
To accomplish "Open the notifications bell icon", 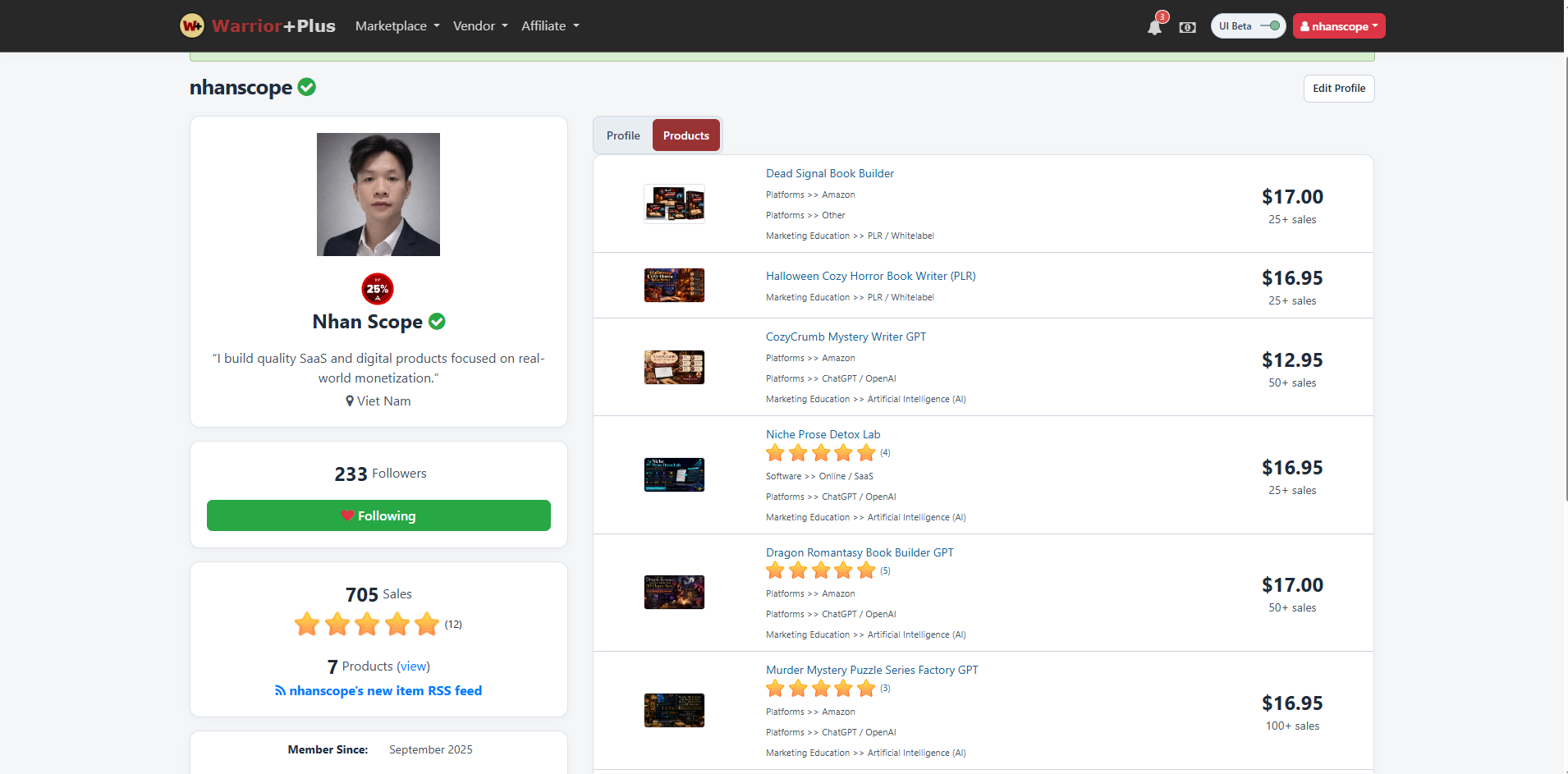I will (x=1154, y=27).
